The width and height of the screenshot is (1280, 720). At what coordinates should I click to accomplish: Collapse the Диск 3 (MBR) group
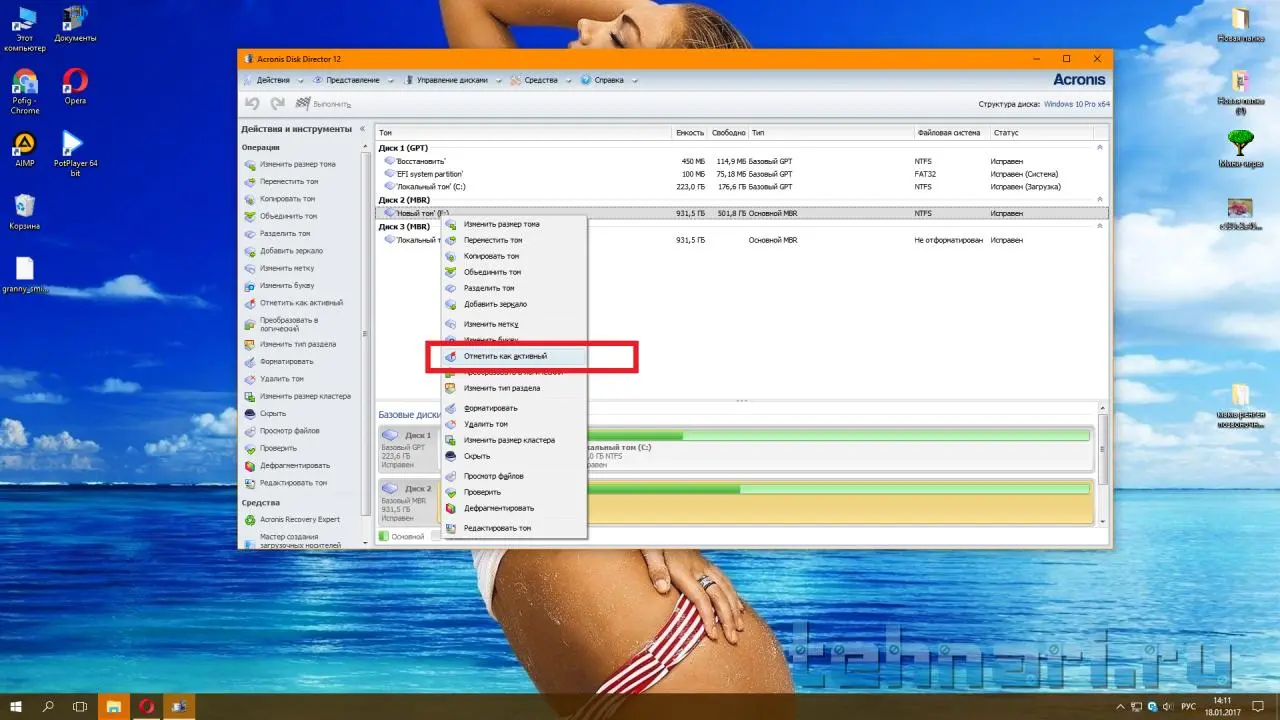click(1101, 227)
